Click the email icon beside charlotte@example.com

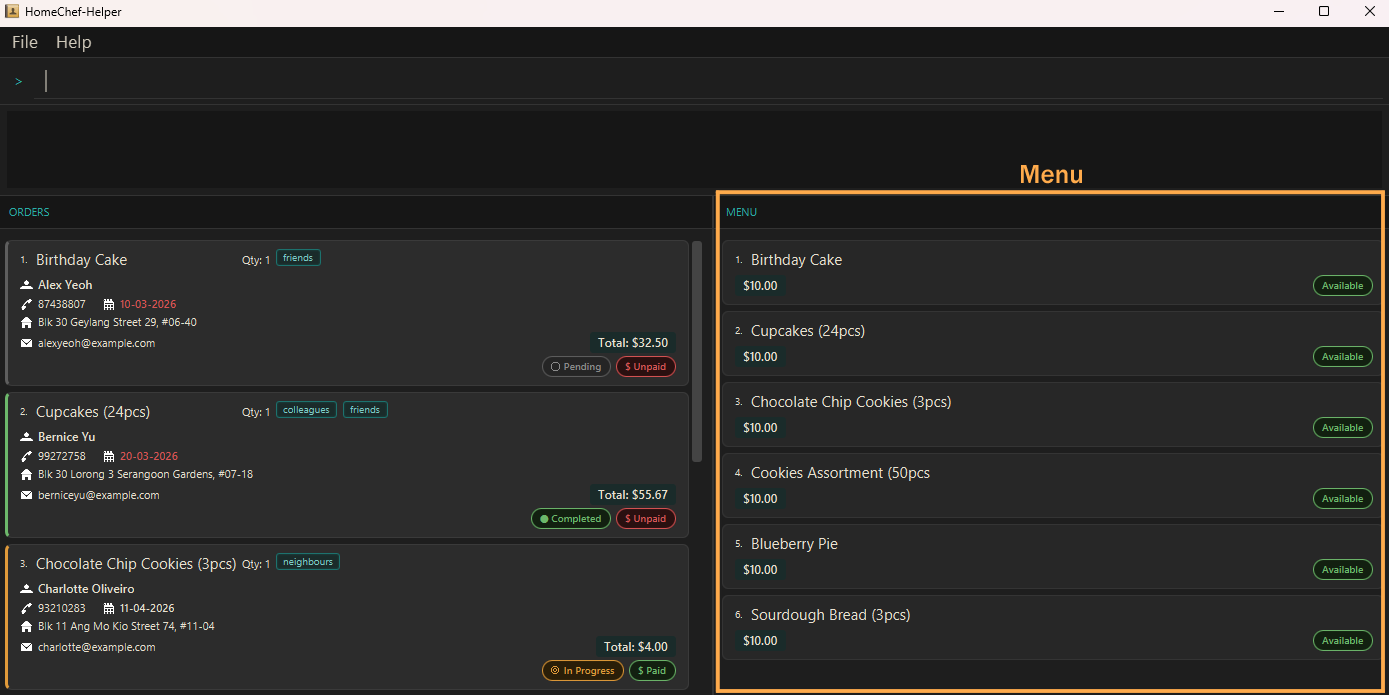pos(26,647)
